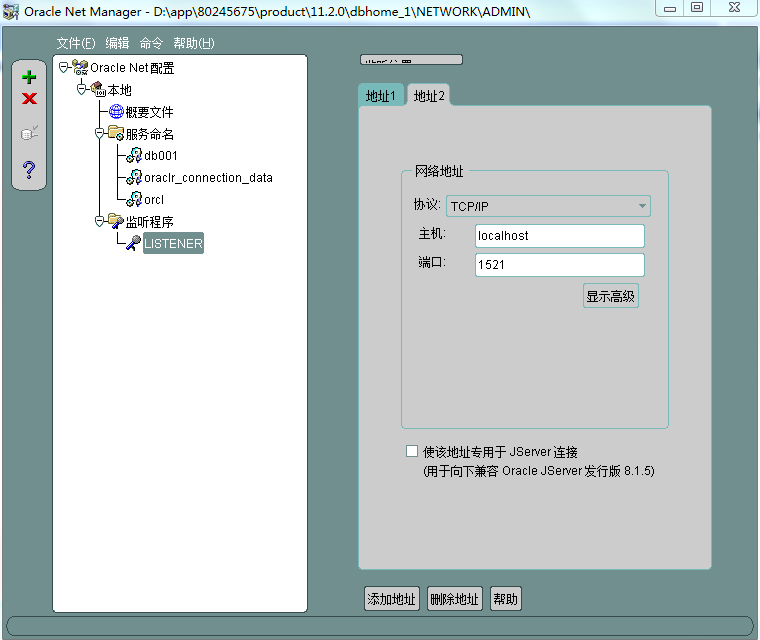Viewport: 760px width, 640px height.
Task: Click the Oracle Net Manager title bar icon
Action: [11, 12]
